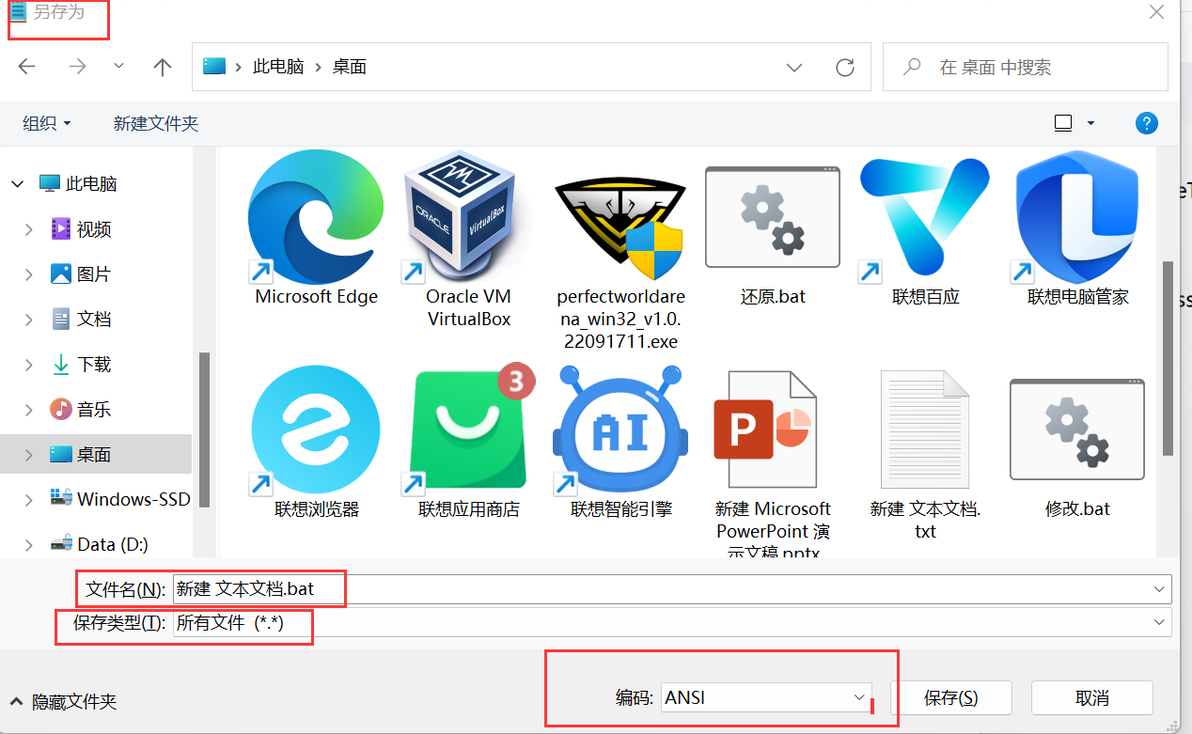Select 图片 in the navigation tree
The width and height of the screenshot is (1192, 734).
[x=81, y=274]
